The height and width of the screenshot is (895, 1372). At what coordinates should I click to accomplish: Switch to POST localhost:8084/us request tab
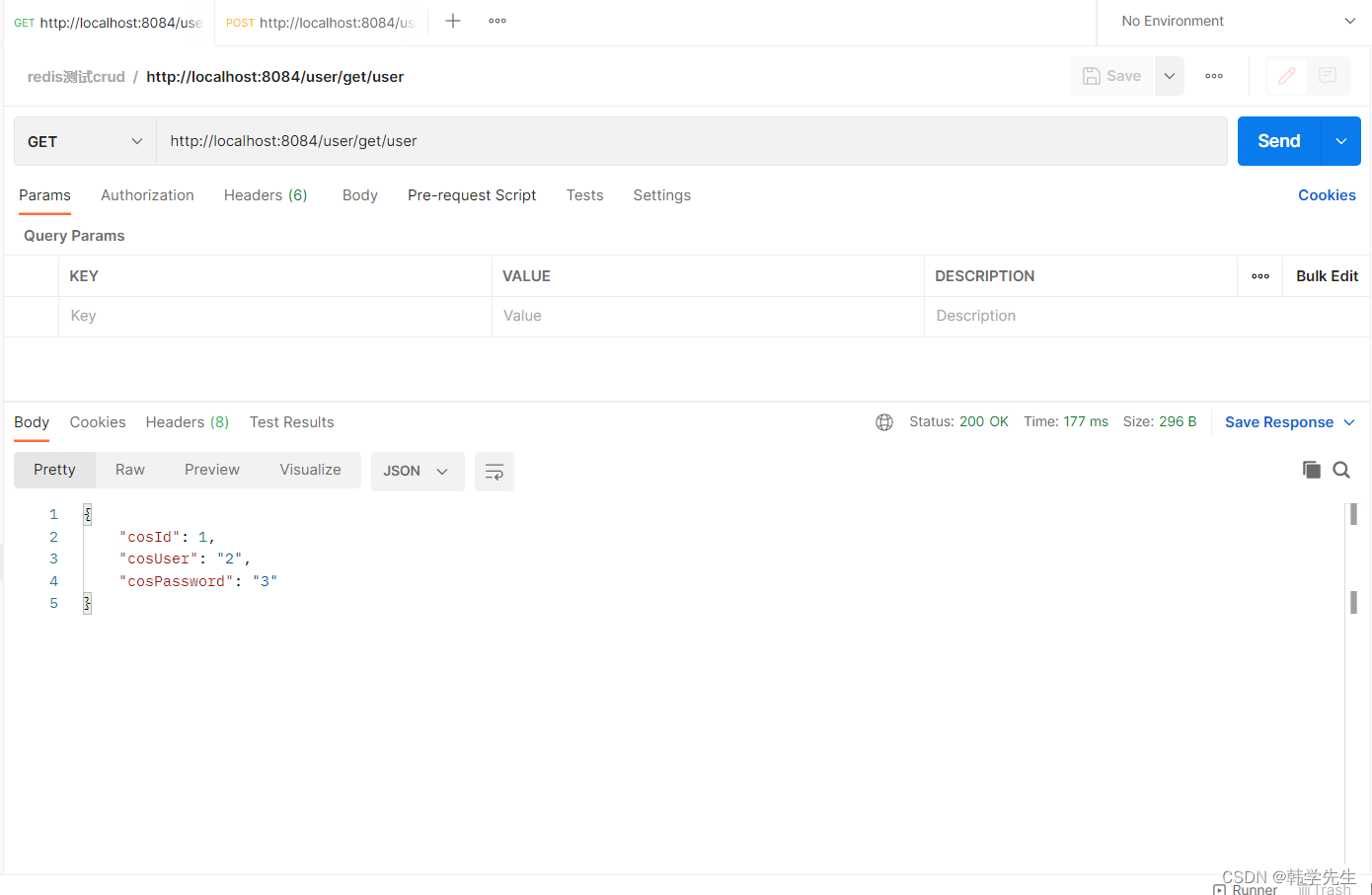[x=320, y=23]
